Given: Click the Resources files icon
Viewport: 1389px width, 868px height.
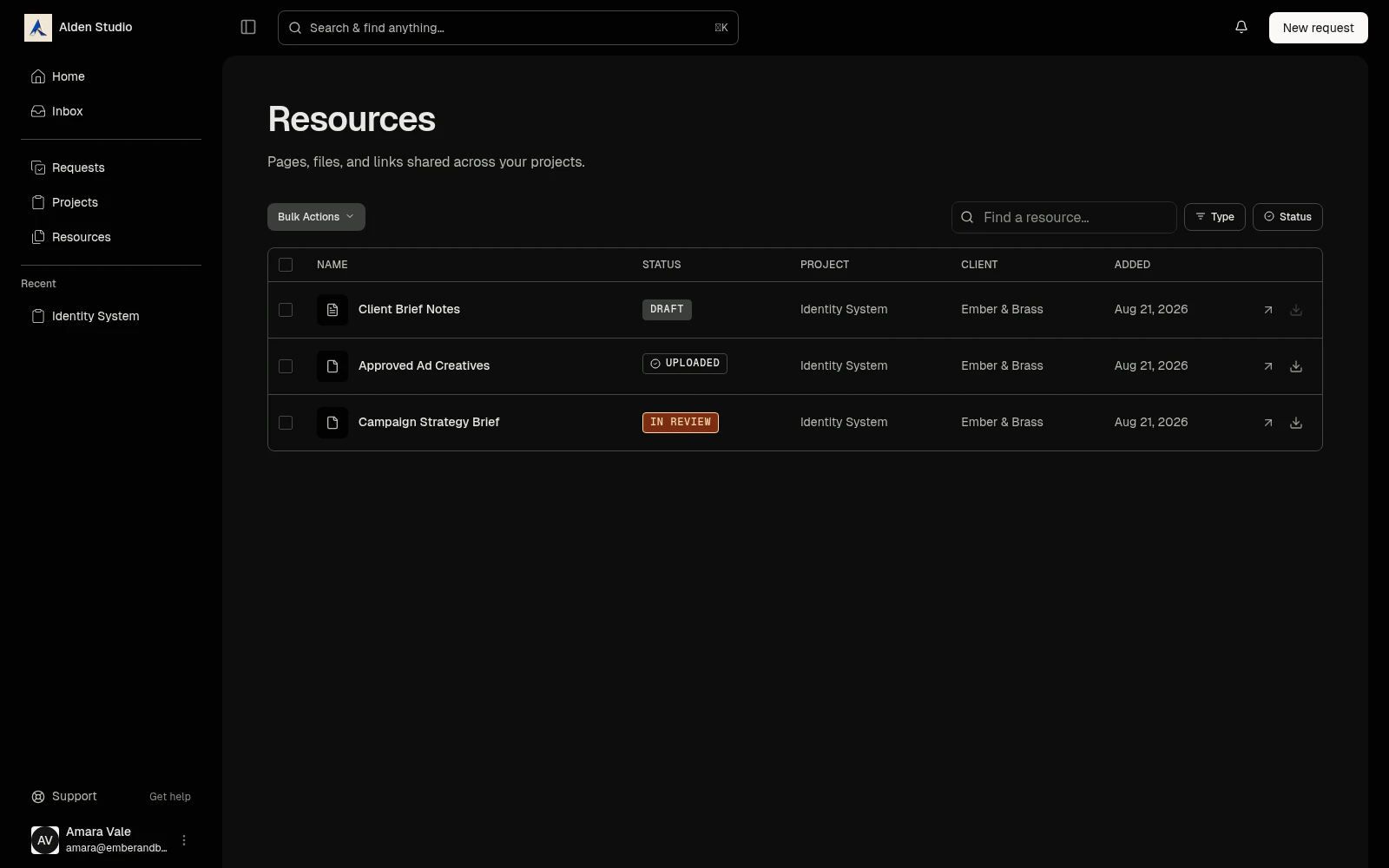Looking at the screenshot, I should point(38,237).
